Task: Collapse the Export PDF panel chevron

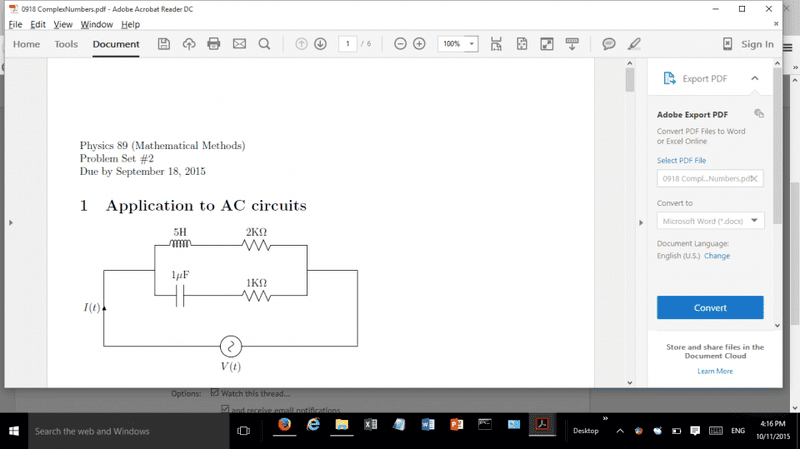Action: coord(755,79)
